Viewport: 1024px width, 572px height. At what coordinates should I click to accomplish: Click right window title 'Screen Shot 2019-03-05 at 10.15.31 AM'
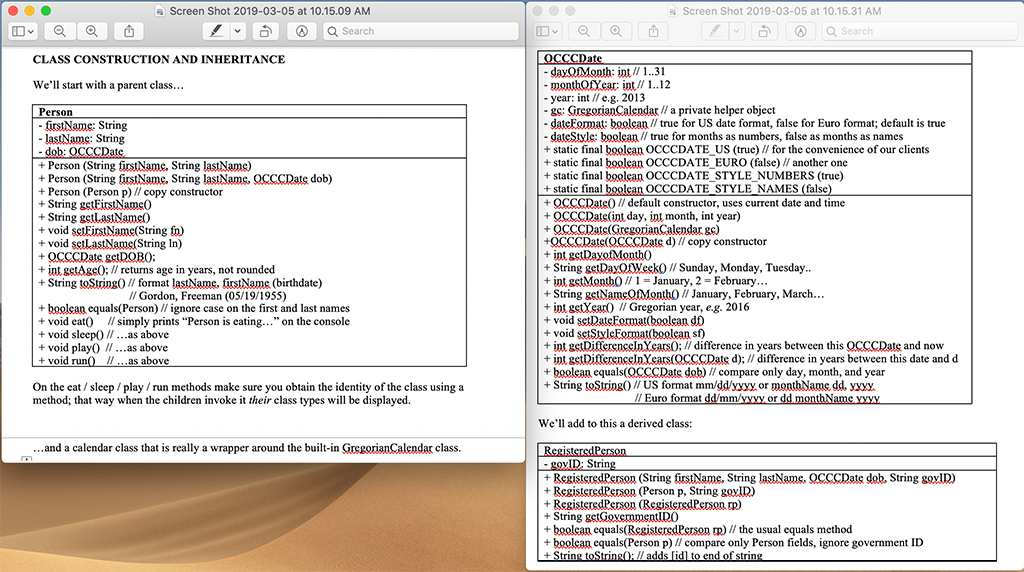click(x=782, y=11)
